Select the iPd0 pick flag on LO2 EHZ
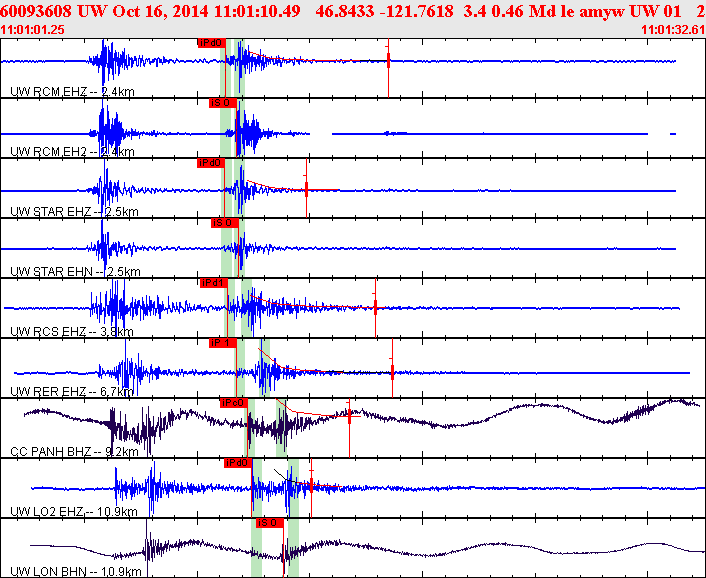 pyautogui.click(x=238, y=463)
